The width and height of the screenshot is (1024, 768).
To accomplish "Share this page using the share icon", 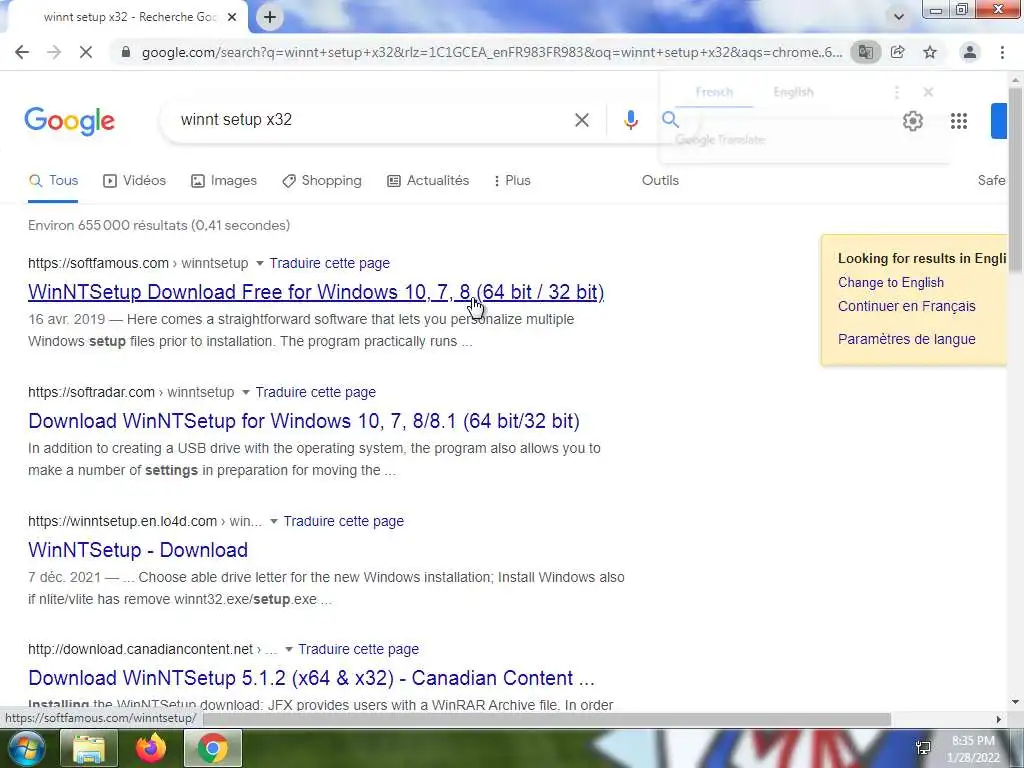I will point(898,52).
